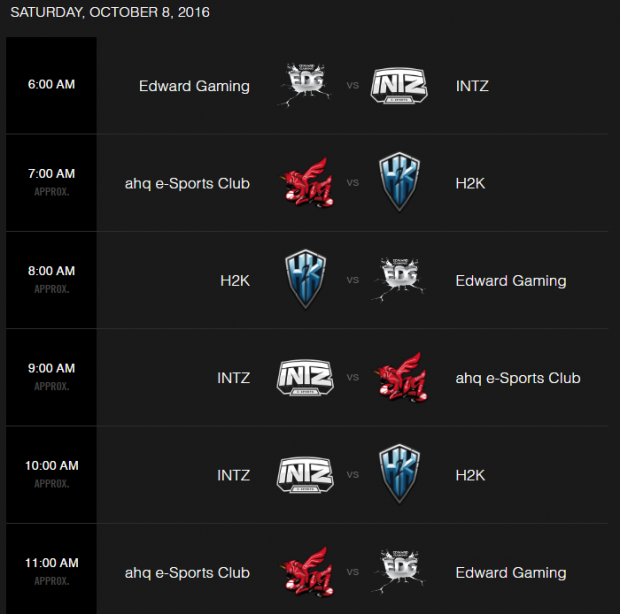Select the 9:00 AM time slot
Viewport: 620px width, 614px height.
tap(52, 368)
